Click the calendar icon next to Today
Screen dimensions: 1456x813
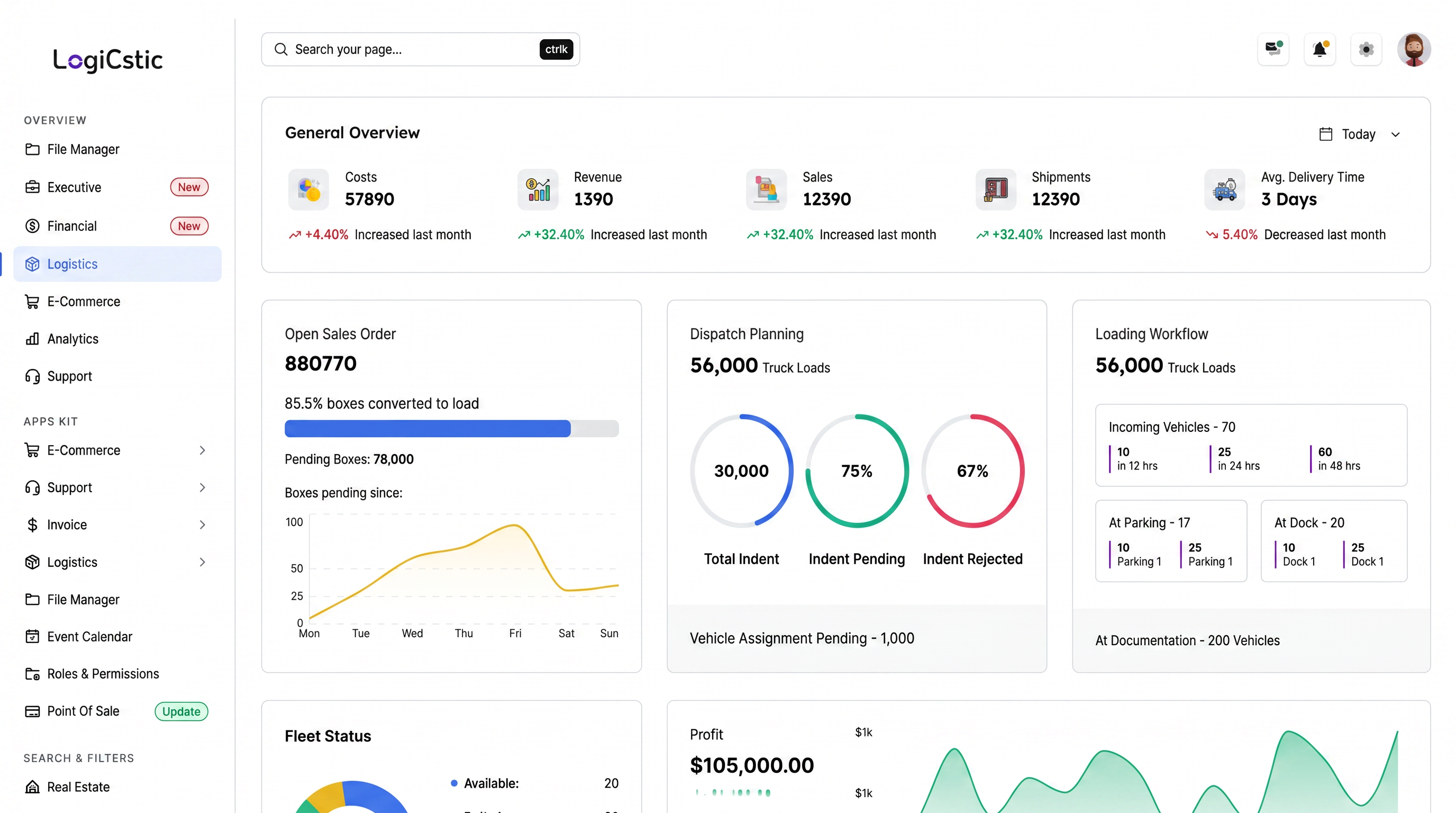(x=1325, y=134)
